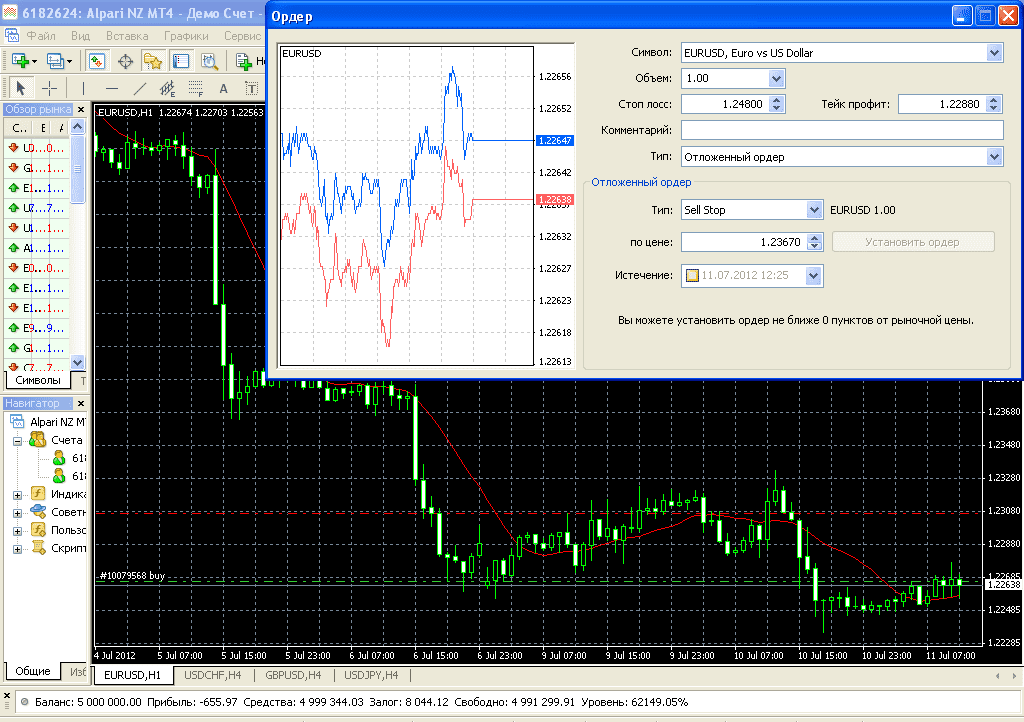Select the Vertical Line drawing tool
The image size is (1024, 722).
pyautogui.click(x=83, y=87)
